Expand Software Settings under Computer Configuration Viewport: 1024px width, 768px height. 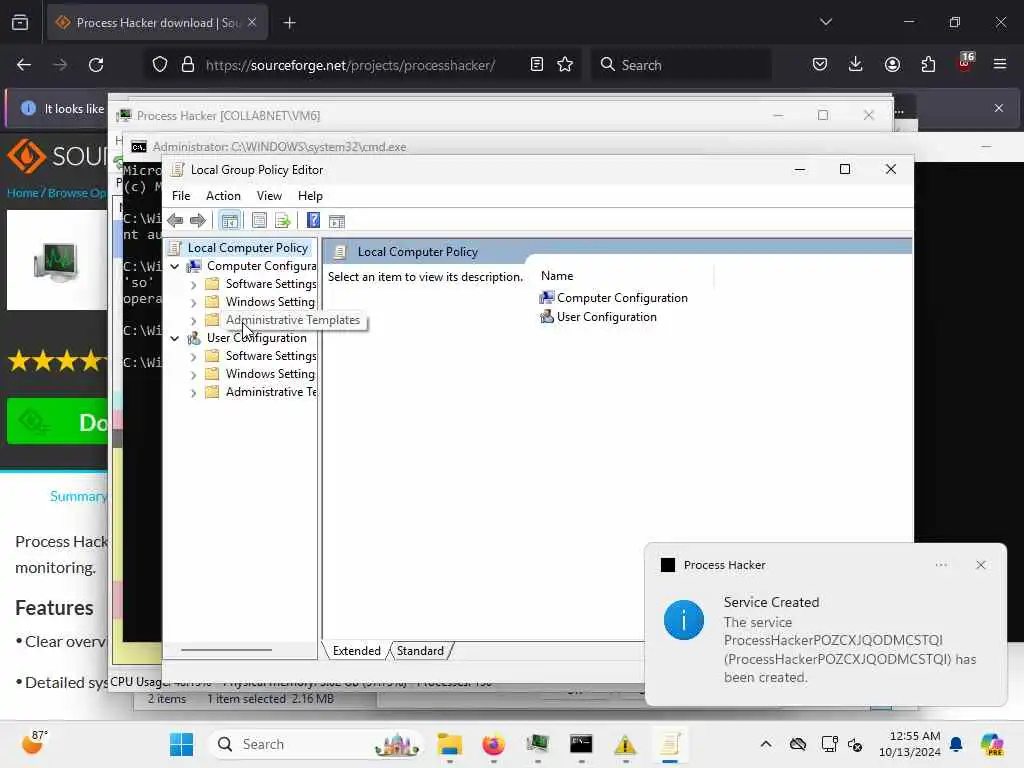193,285
